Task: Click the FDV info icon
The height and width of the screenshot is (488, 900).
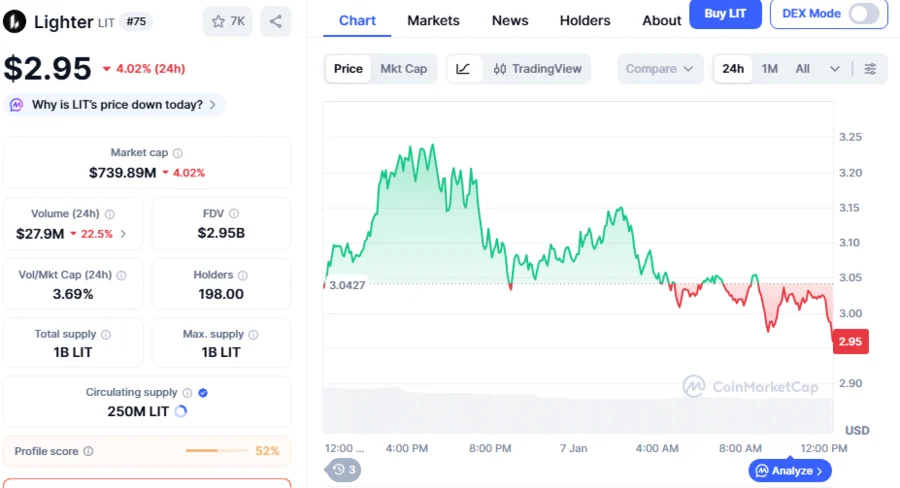Action: pyautogui.click(x=234, y=214)
